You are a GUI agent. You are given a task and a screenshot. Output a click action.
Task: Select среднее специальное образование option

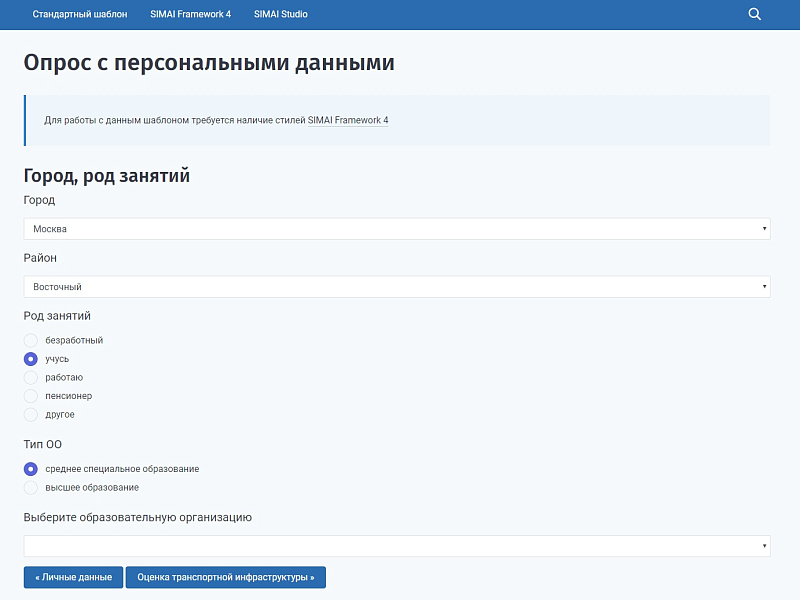31,468
